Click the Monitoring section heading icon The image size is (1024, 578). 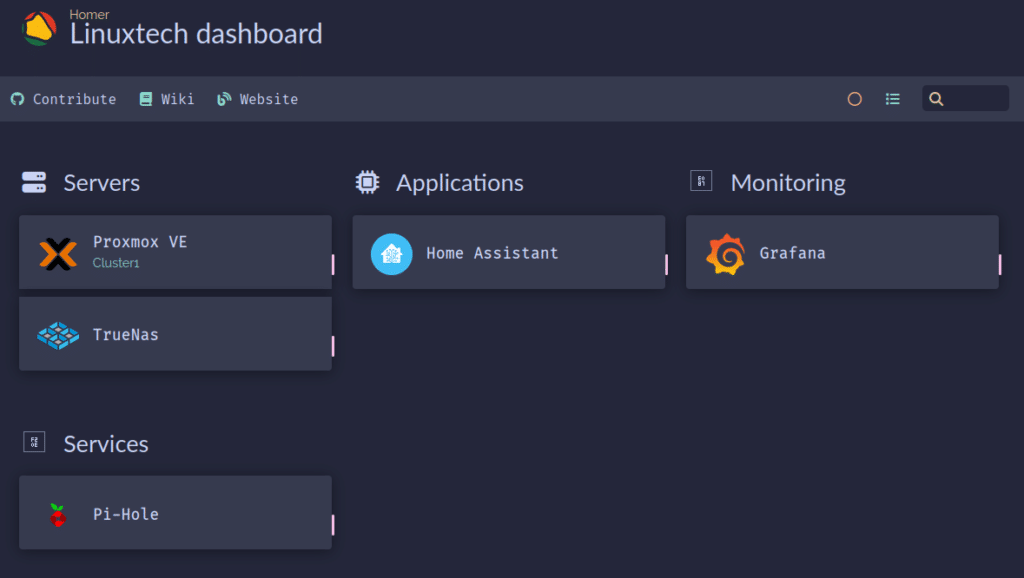701,181
